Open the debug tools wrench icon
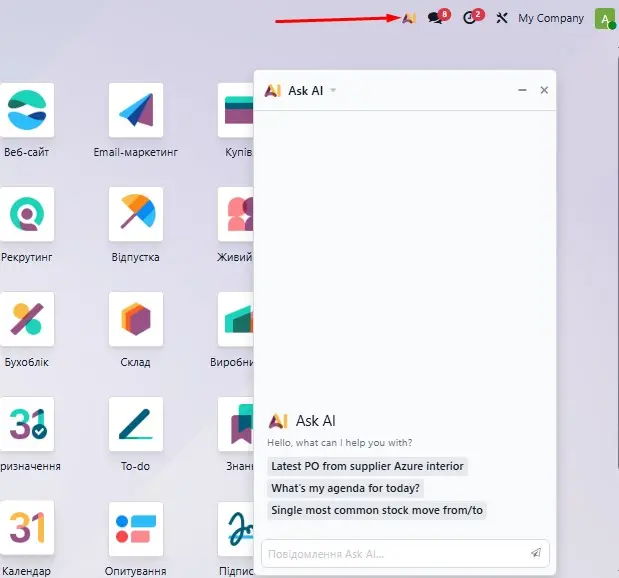Image resolution: width=619 pixels, height=578 pixels. (x=502, y=18)
